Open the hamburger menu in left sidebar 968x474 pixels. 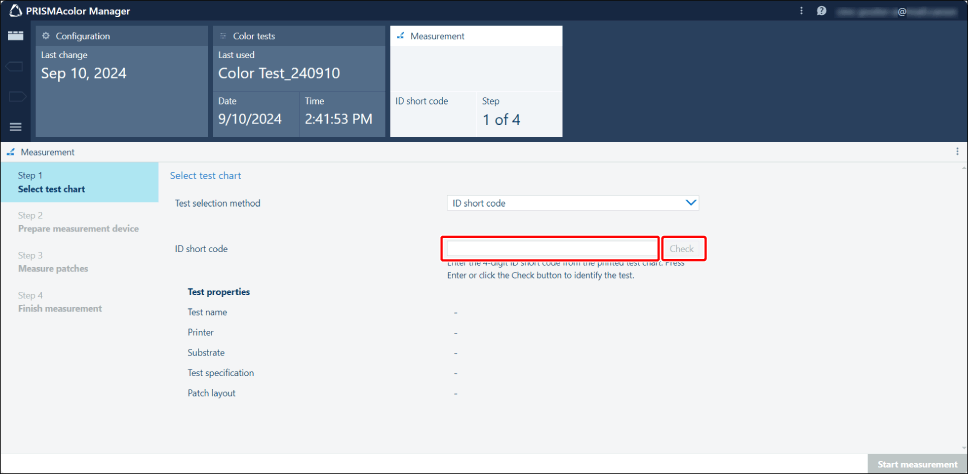15,127
